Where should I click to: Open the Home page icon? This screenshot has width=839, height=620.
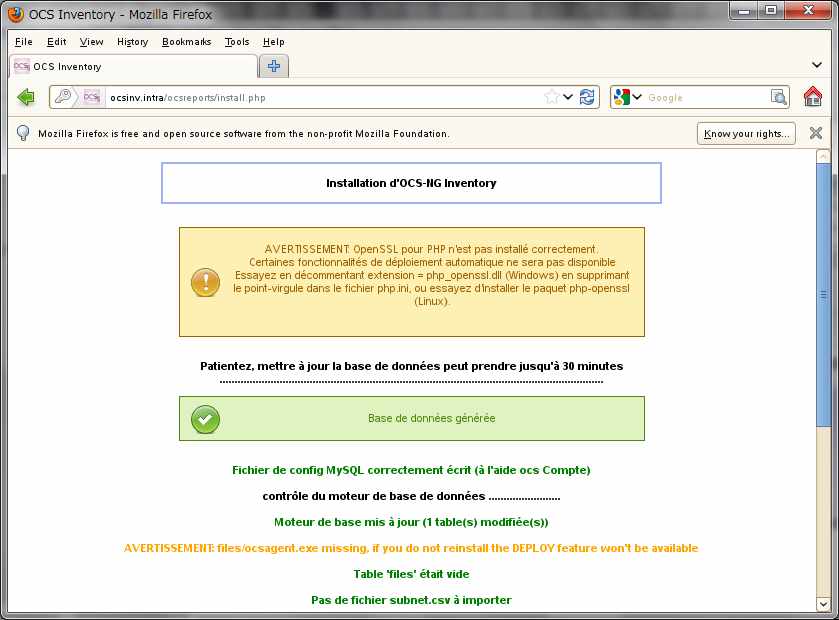click(x=813, y=96)
